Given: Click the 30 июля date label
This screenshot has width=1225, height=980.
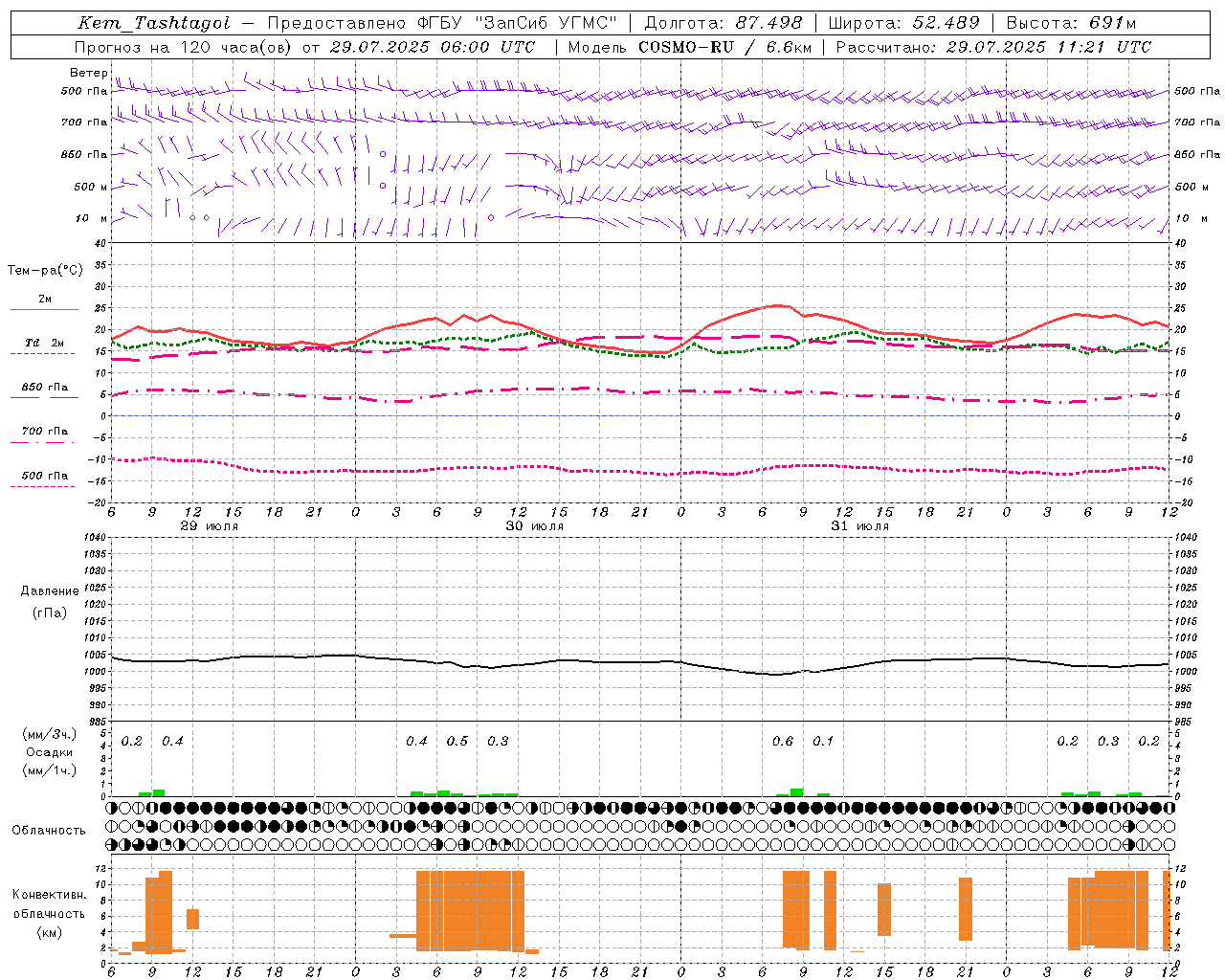Looking at the screenshot, I should click(x=535, y=526).
